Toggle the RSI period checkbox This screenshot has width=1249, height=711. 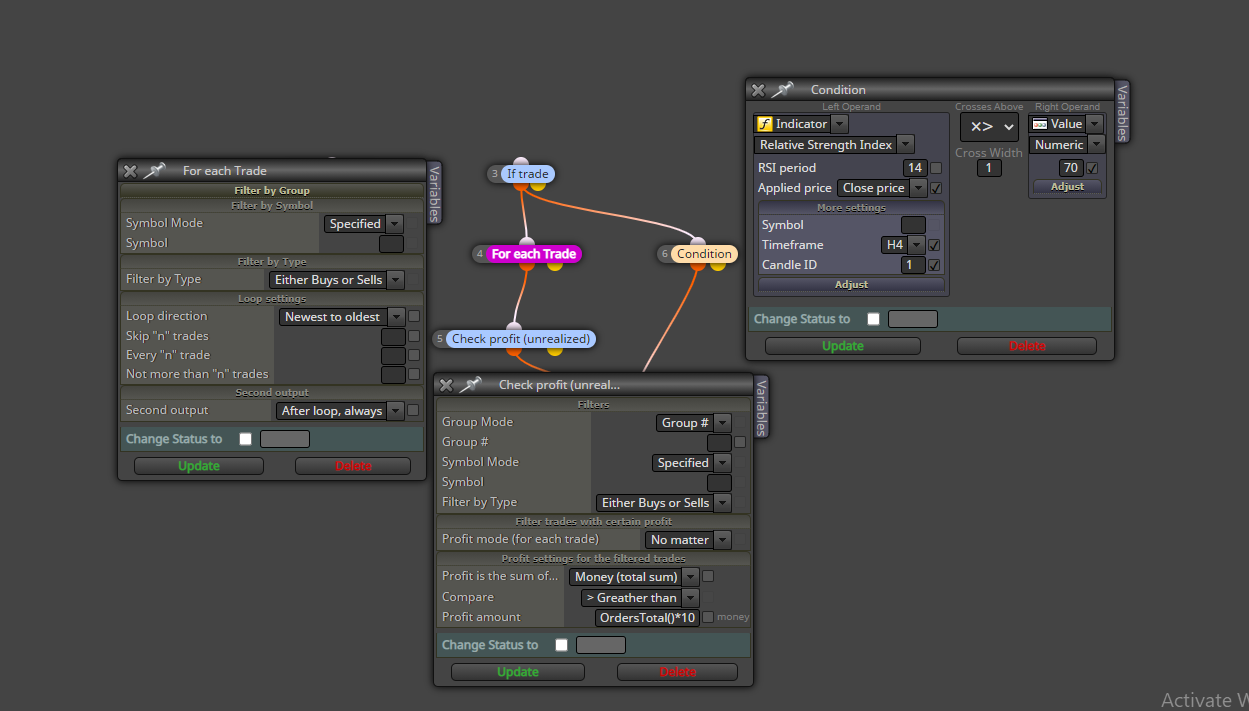[x=936, y=168]
